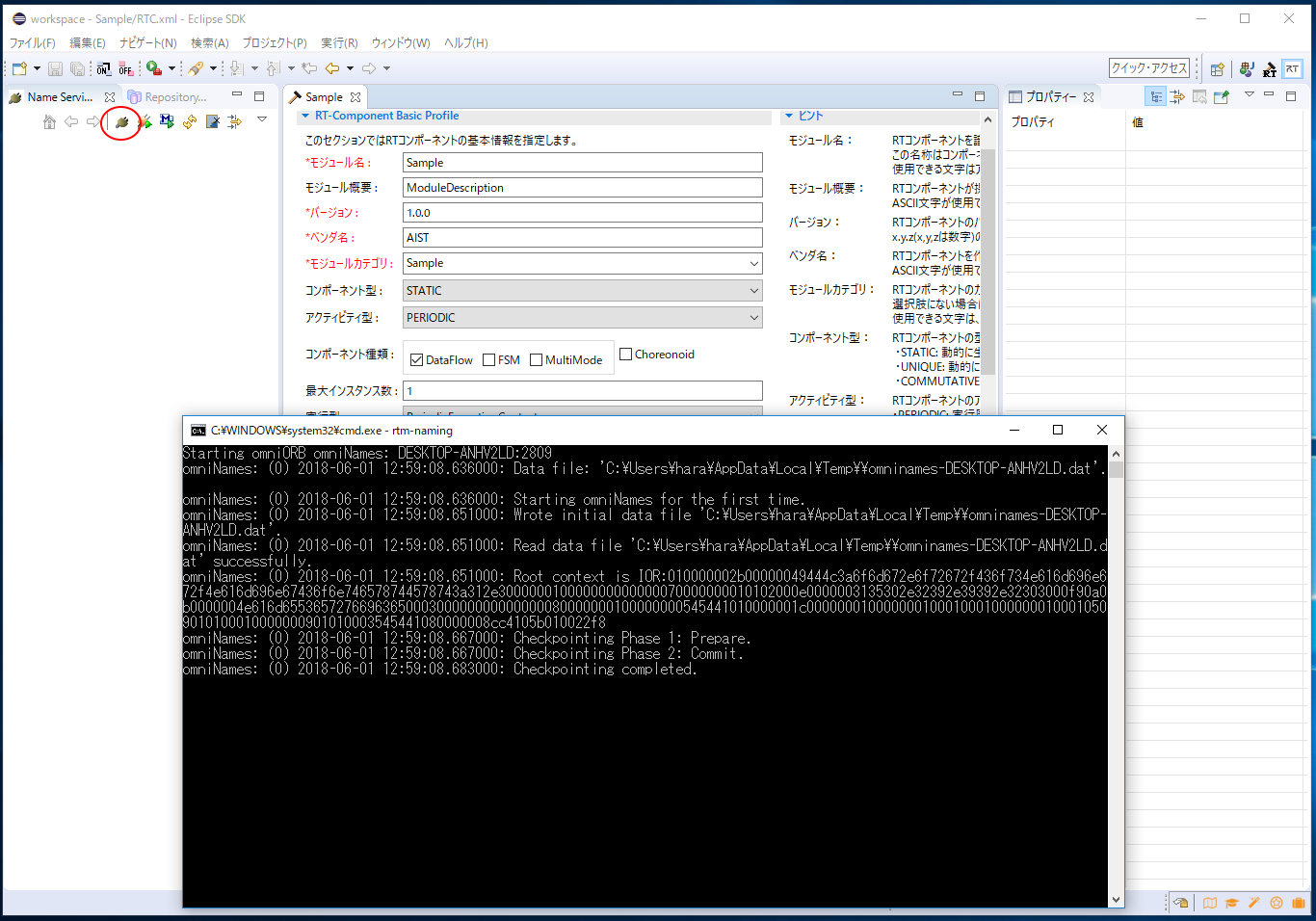Image resolution: width=1316 pixels, height=921 pixels.
Task: Click the orange map icon in status bar
Action: click(x=1209, y=903)
